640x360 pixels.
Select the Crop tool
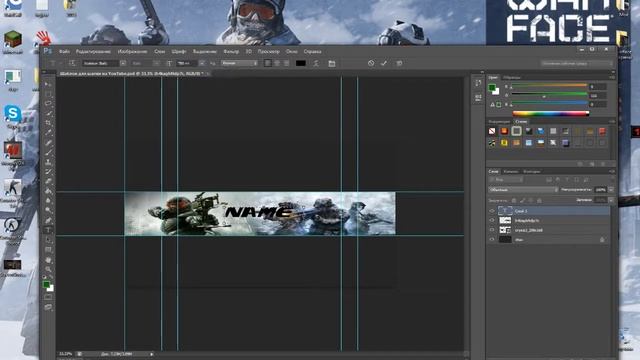tap(48, 123)
